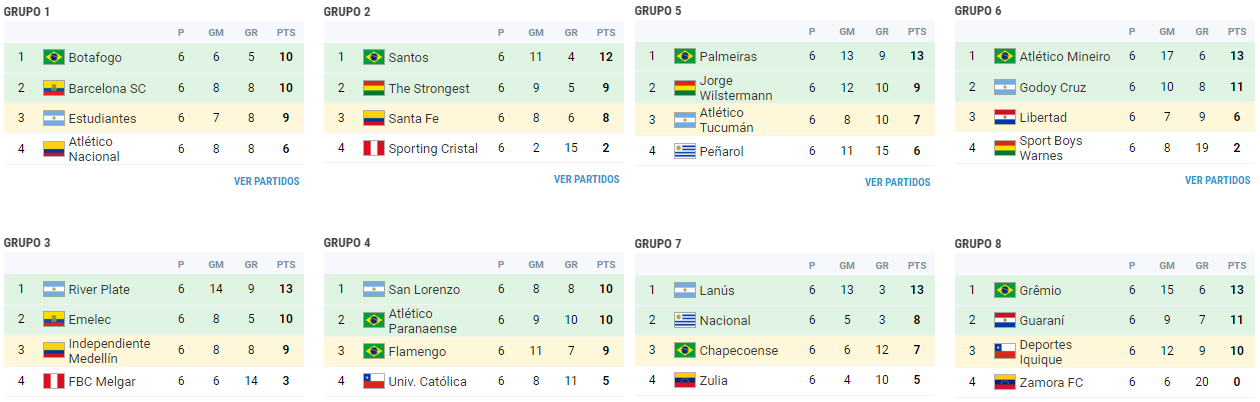The image size is (1260, 402).
Task: Open the Grêmio team row
Action: pos(1105,290)
